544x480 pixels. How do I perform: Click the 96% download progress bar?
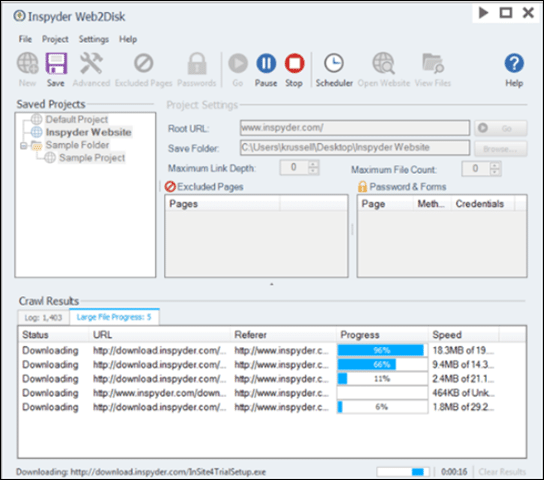382,350
